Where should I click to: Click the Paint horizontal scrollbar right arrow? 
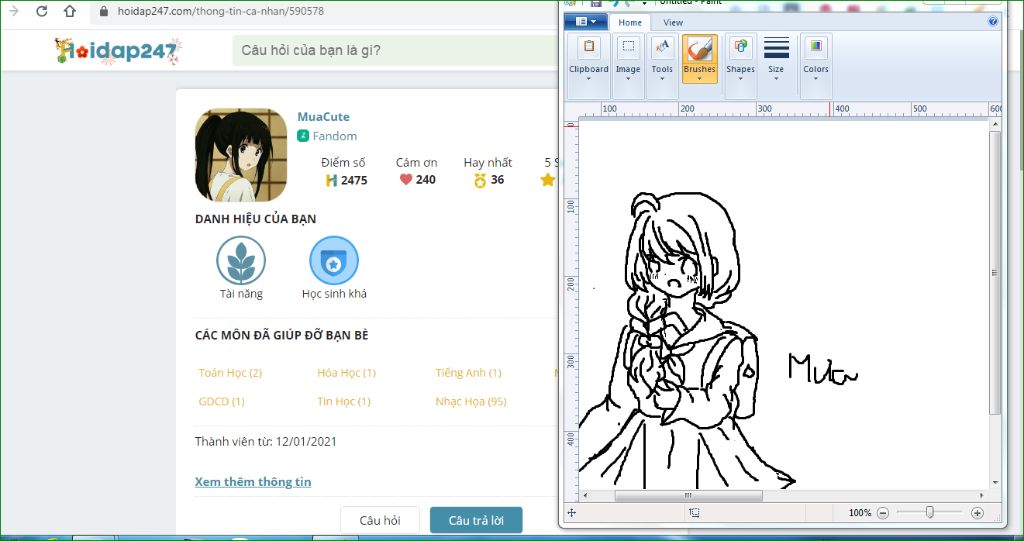[x=982, y=496]
